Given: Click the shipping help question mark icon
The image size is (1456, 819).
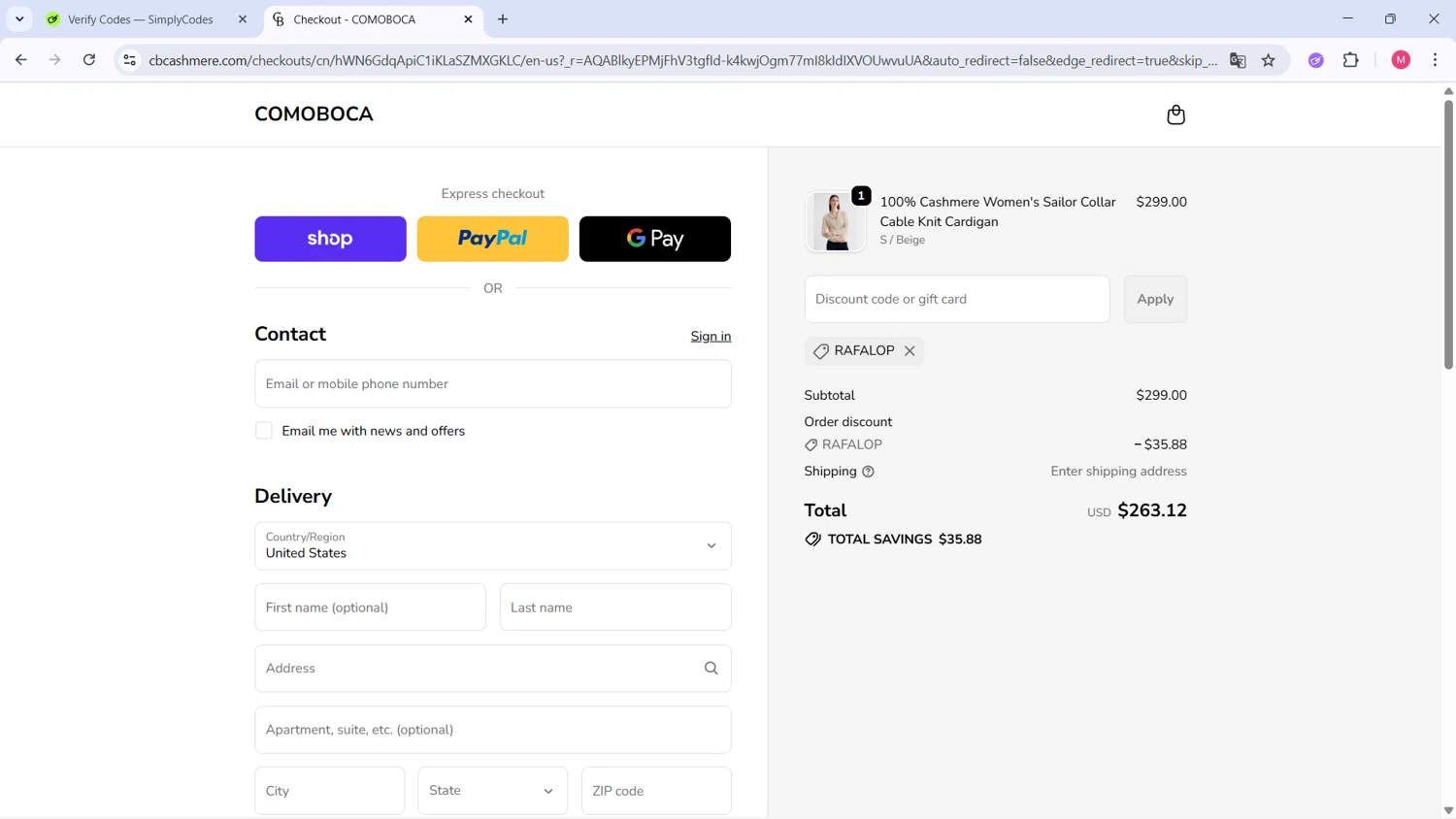Looking at the screenshot, I should tap(868, 472).
